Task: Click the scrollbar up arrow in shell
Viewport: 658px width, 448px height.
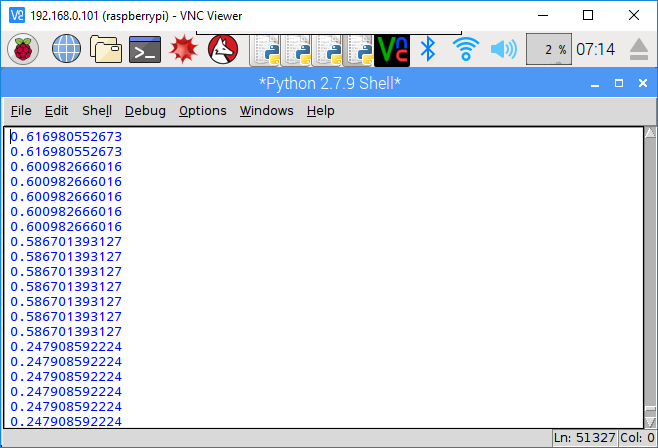Action: [x=649, y=134]
